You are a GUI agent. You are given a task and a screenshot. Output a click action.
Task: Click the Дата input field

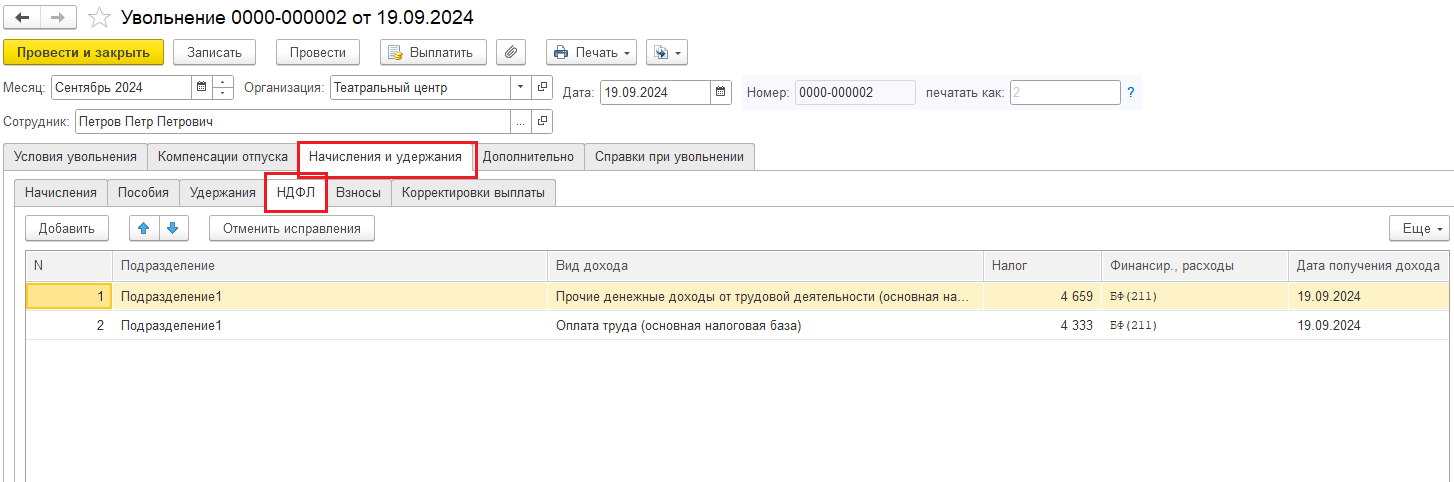pyautogui.click(x=655, y=93)
